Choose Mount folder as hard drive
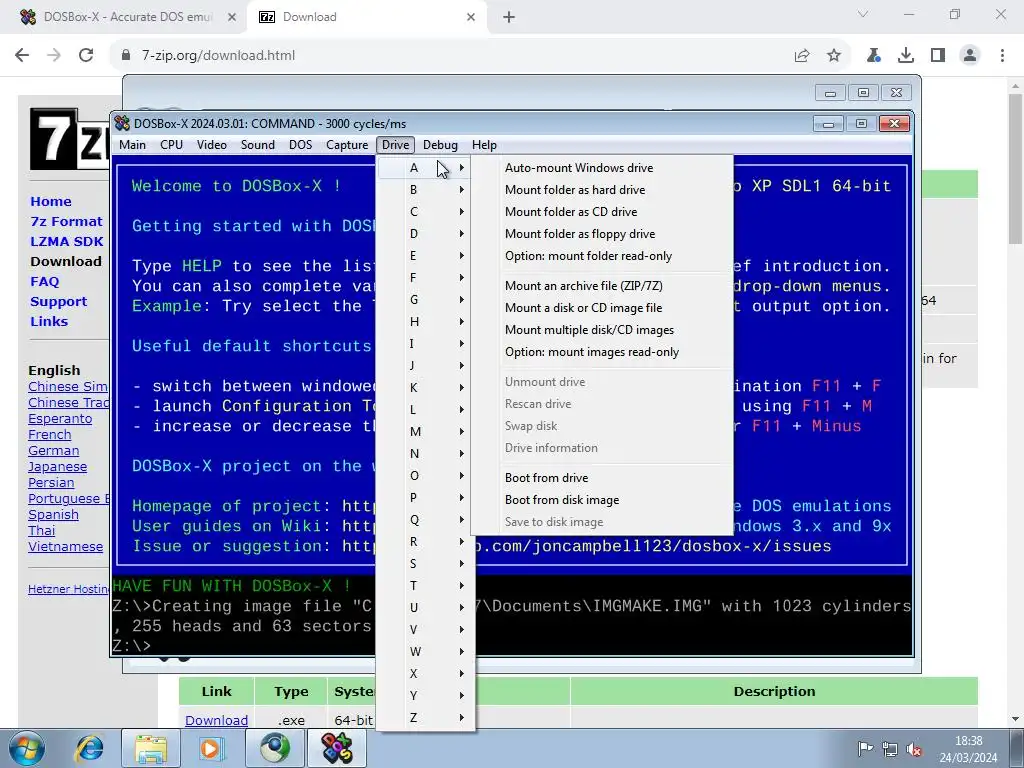The width and height of the screenshot is (1024, 768). coord(601,190)
